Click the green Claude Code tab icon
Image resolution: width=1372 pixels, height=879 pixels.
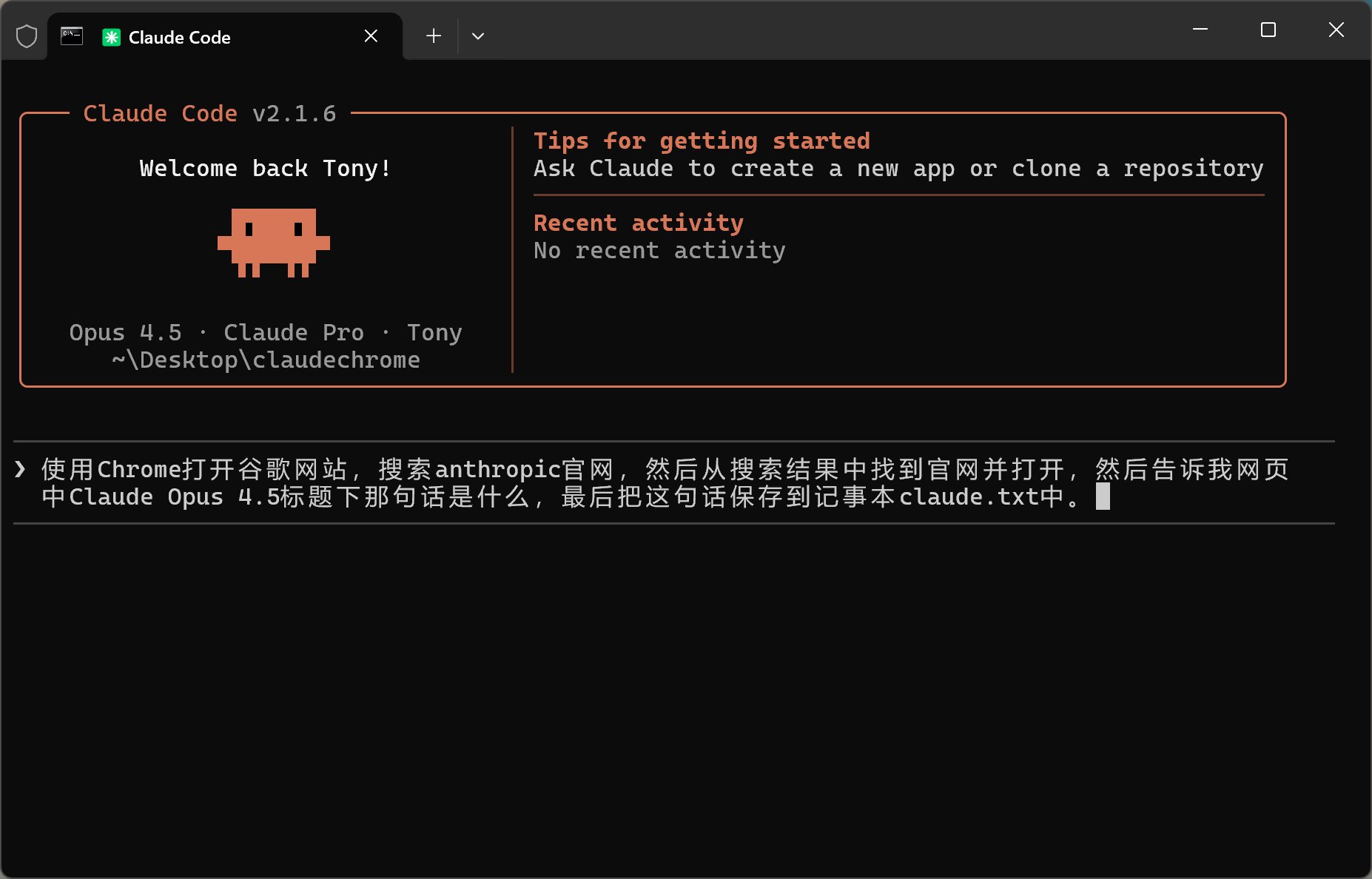[111, 37]
